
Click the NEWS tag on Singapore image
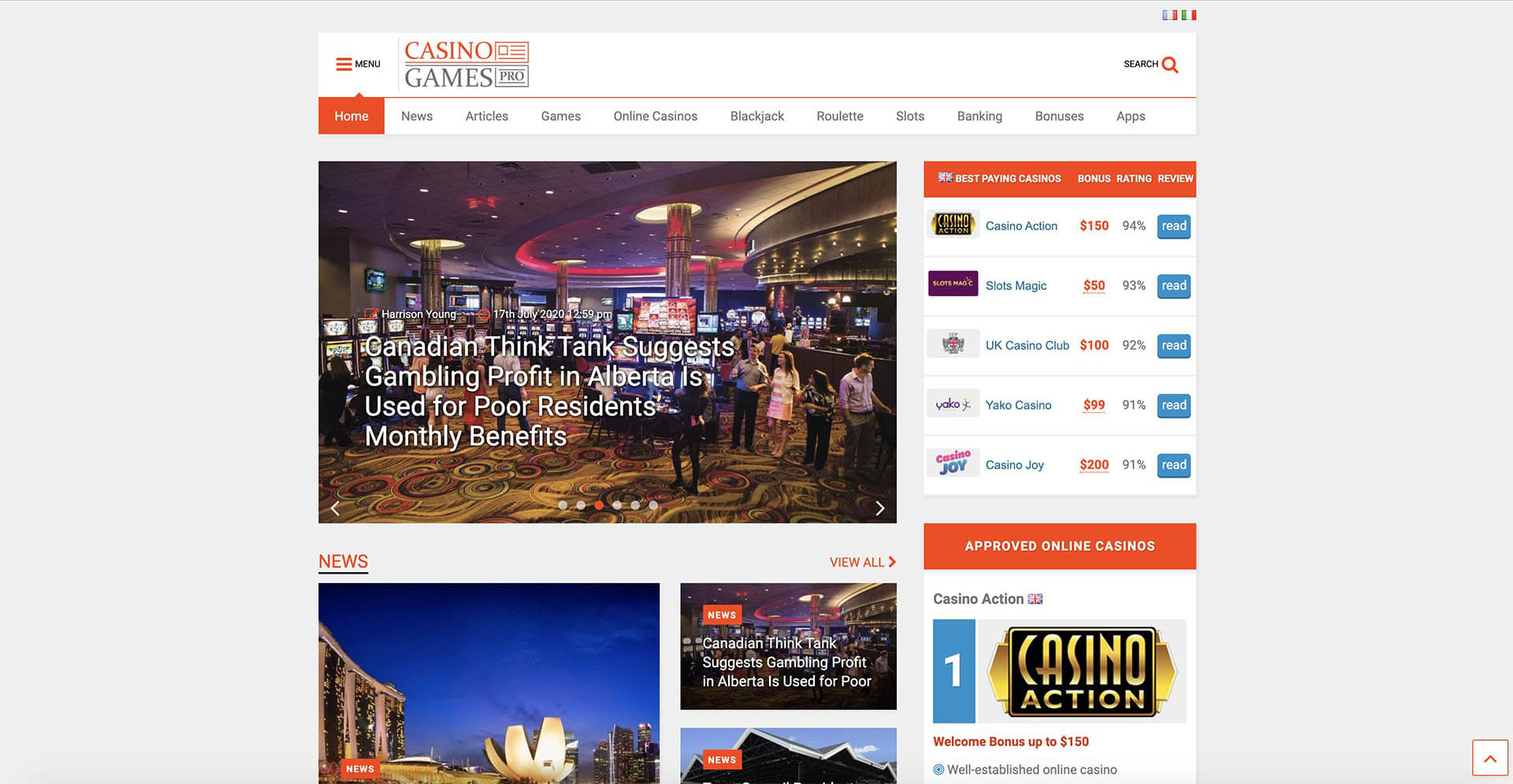(x=360, y=769)
